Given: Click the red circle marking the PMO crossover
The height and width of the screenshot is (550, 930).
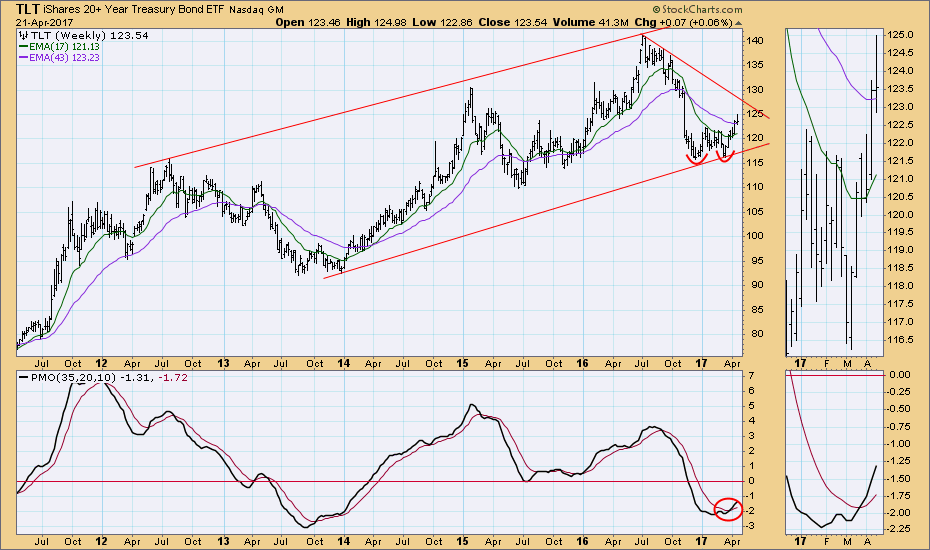Looking at the screenshot, I should [729, 508].
